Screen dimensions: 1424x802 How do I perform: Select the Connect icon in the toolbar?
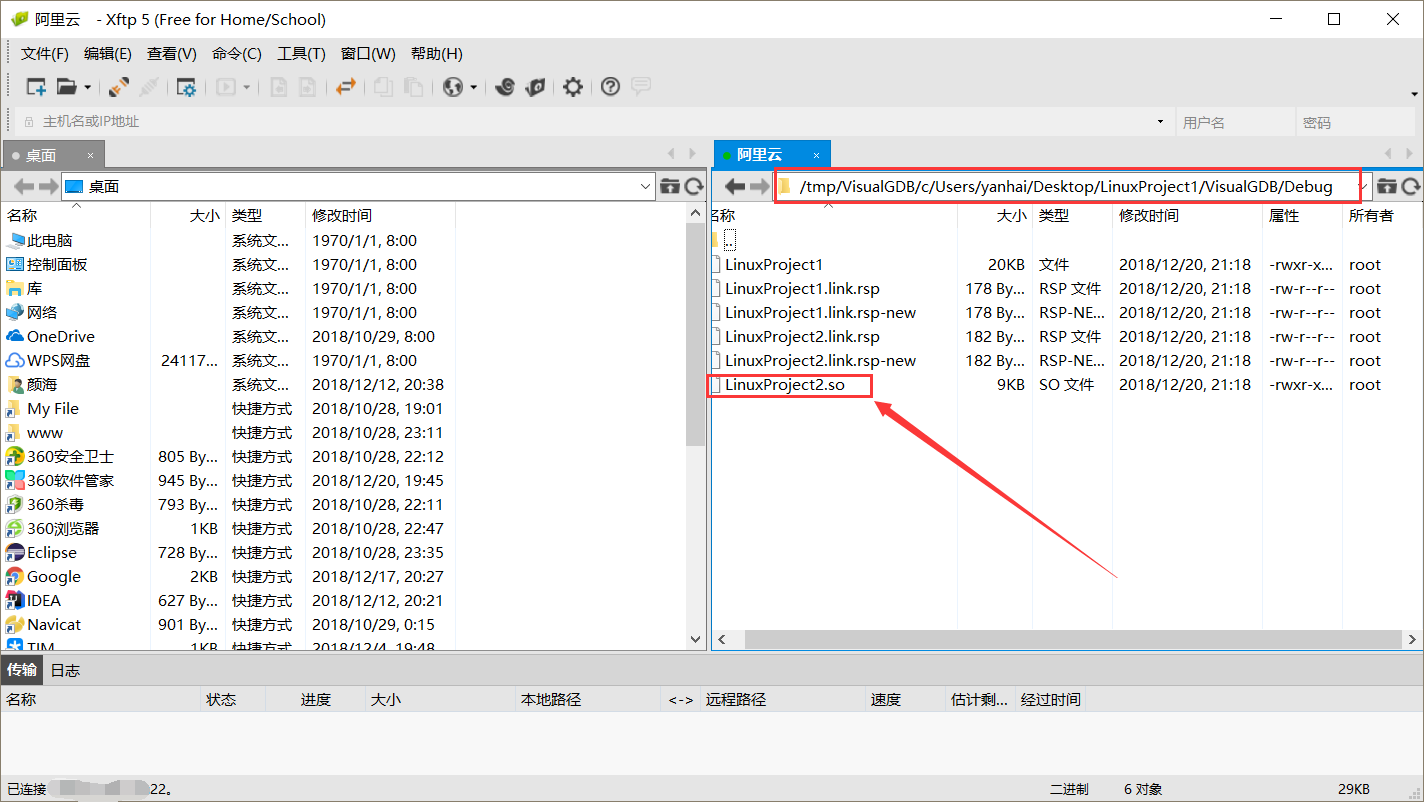[x=119, y=87]
